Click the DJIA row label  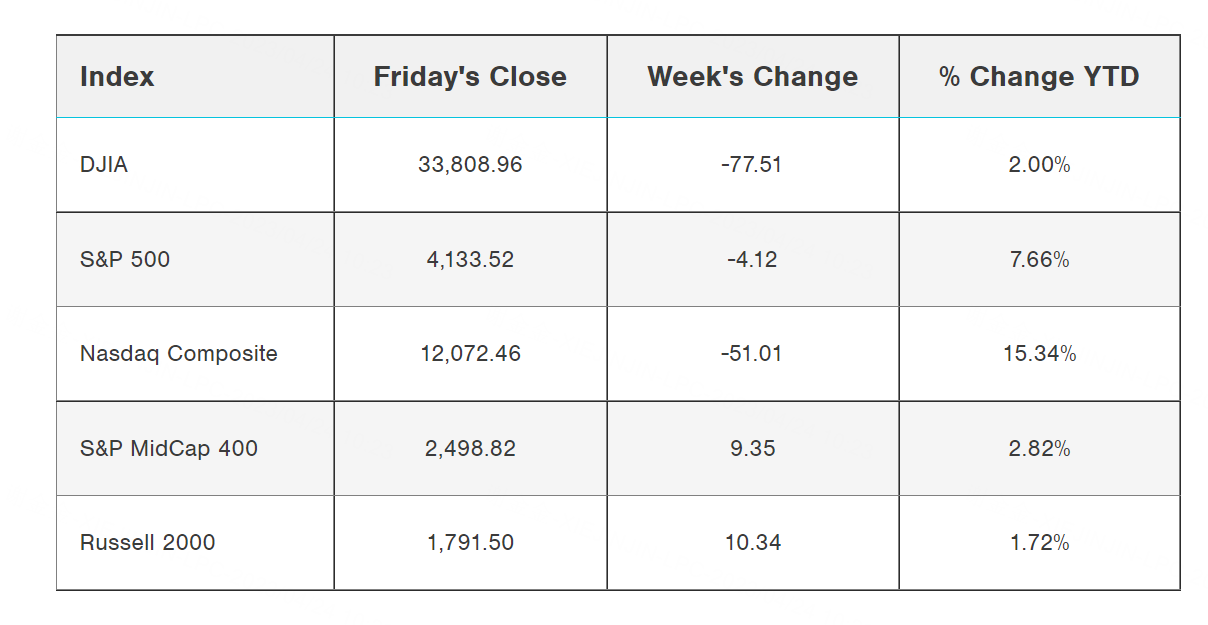point(104,165)
